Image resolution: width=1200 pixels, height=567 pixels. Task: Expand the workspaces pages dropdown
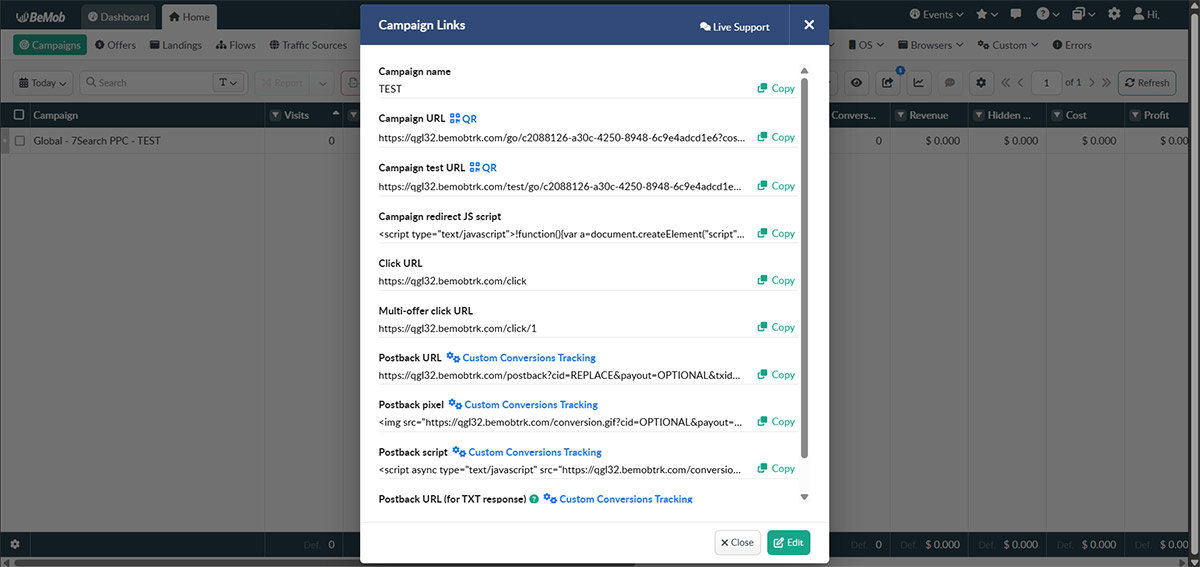coord(1083,15)
